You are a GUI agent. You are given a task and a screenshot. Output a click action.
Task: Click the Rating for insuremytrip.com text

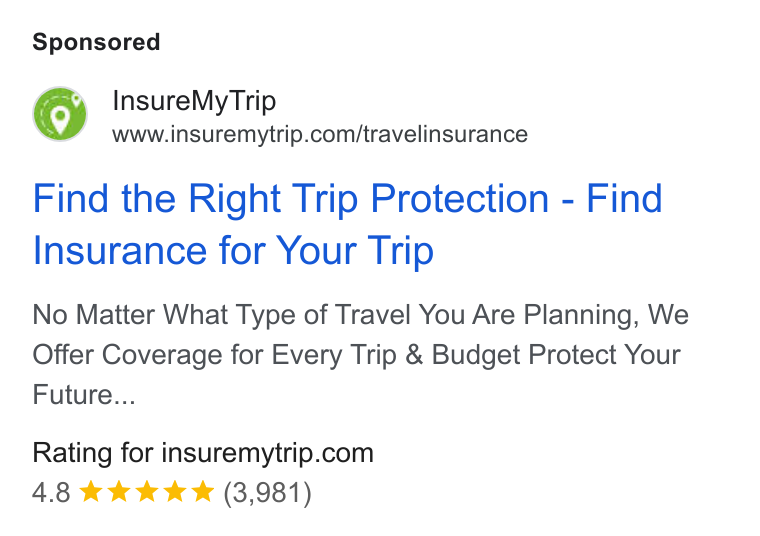click(x=203, y=454)
